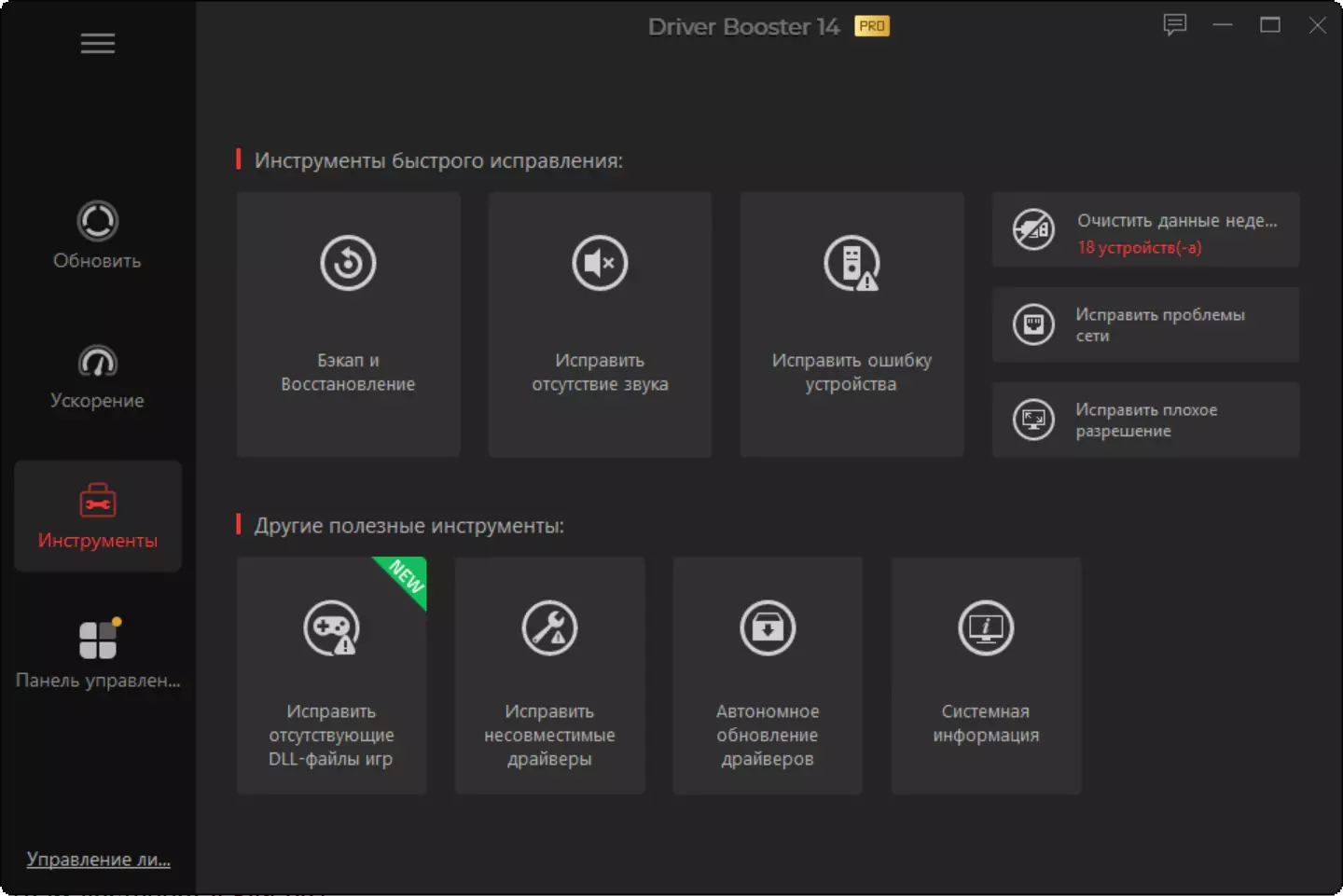Open Панель управления in the sidebar
Image resolution: width=1343 pixels, height=896 pixels.
click(98, 655)
